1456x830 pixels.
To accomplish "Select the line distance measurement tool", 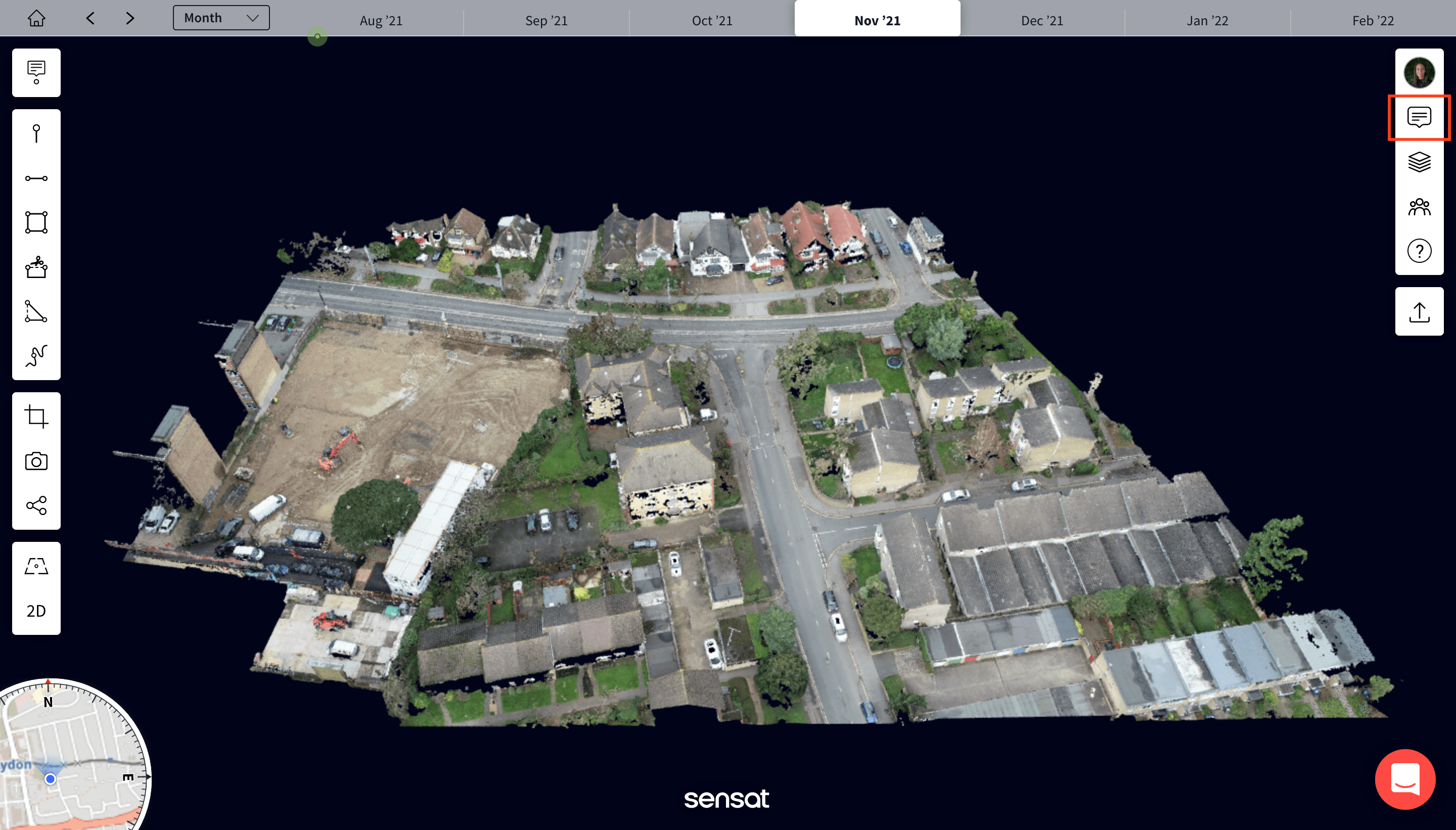I will tap(36, 178).
